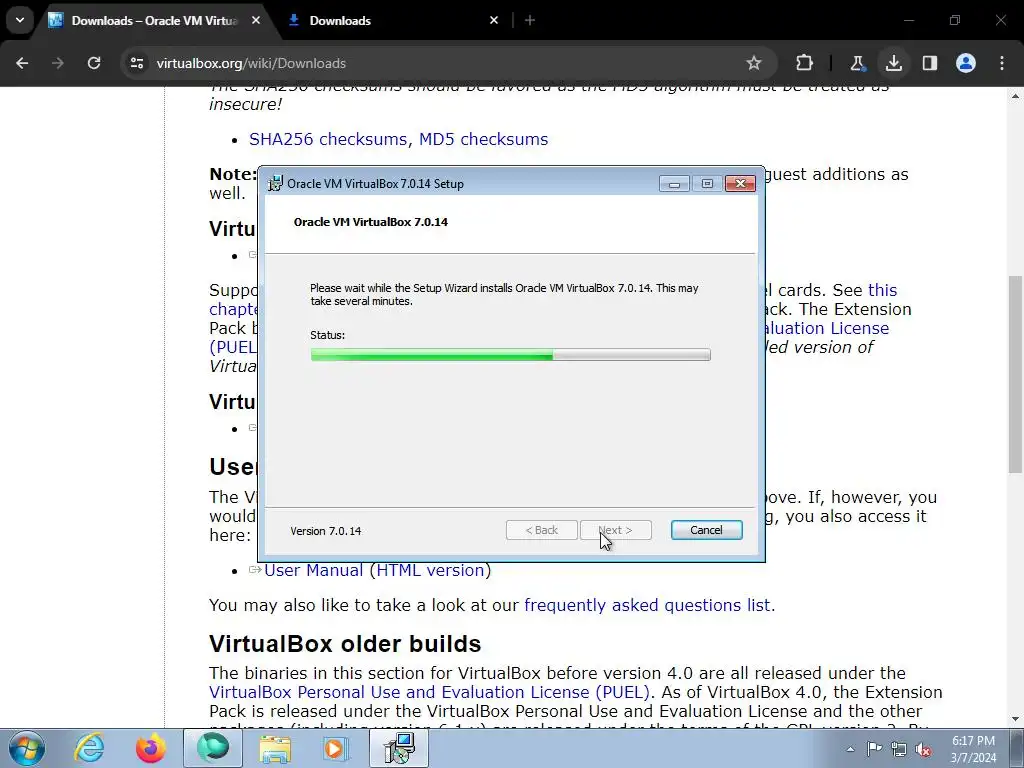
Task: Show hidden tray icons arrow
Action: [x=850, y=749]
